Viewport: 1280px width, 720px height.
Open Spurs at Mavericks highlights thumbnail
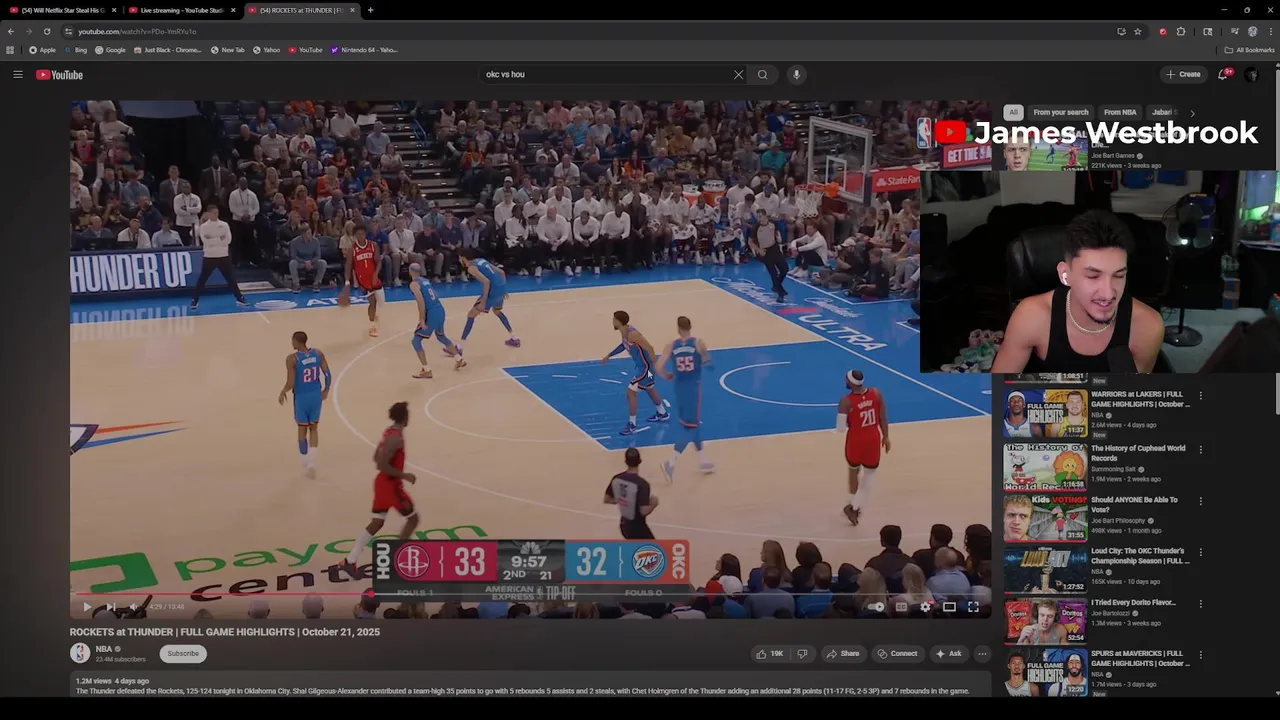[1045, 671]
